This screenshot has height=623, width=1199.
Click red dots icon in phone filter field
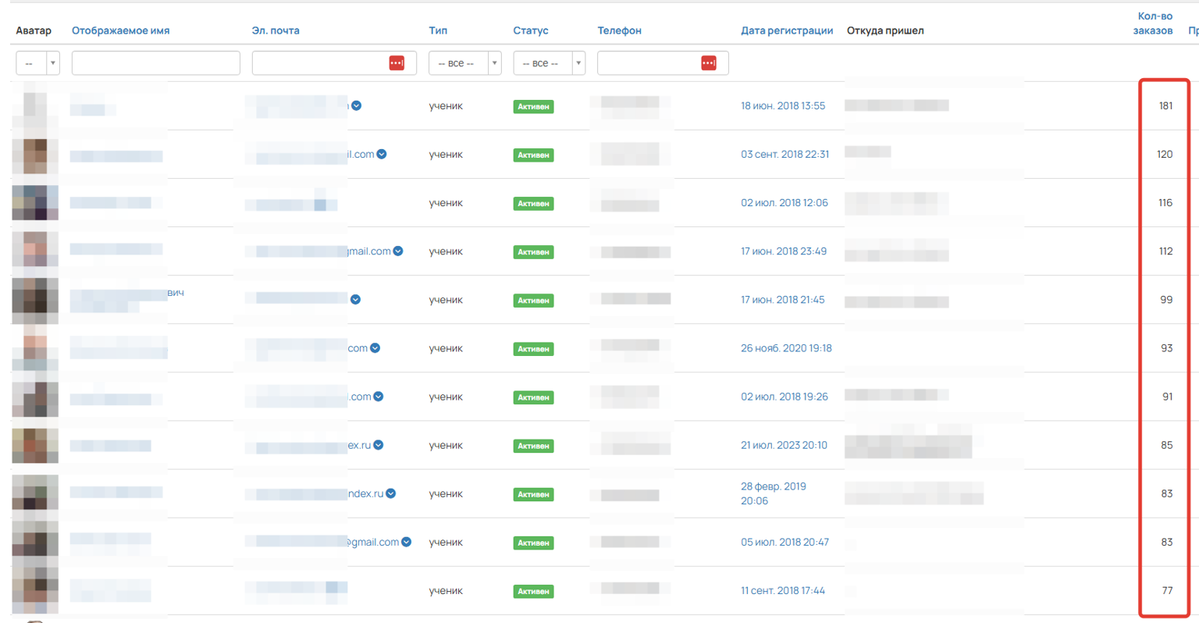(x=709, y=63)
